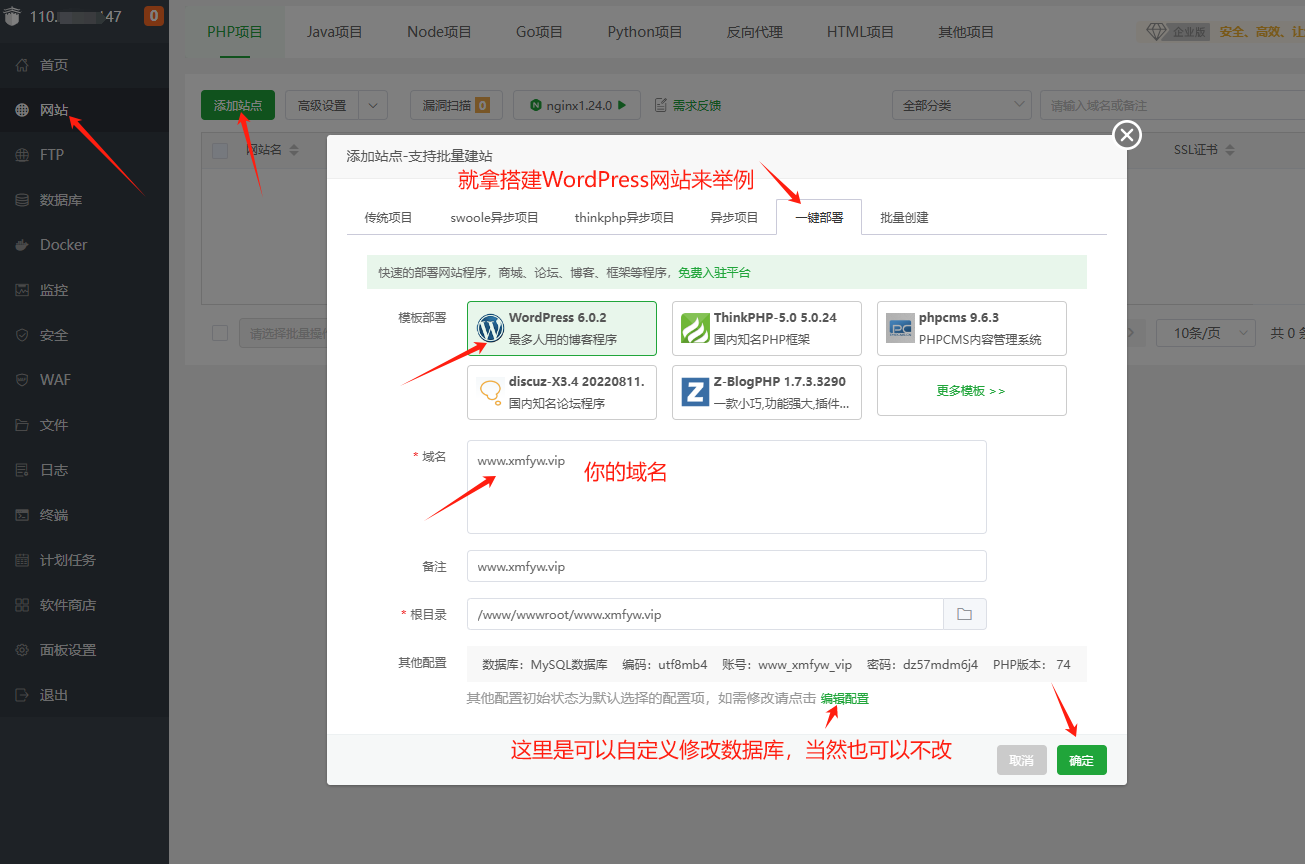1305x864 pixels.
Task: Open the 日志 log icon
Action: (22, 470)
